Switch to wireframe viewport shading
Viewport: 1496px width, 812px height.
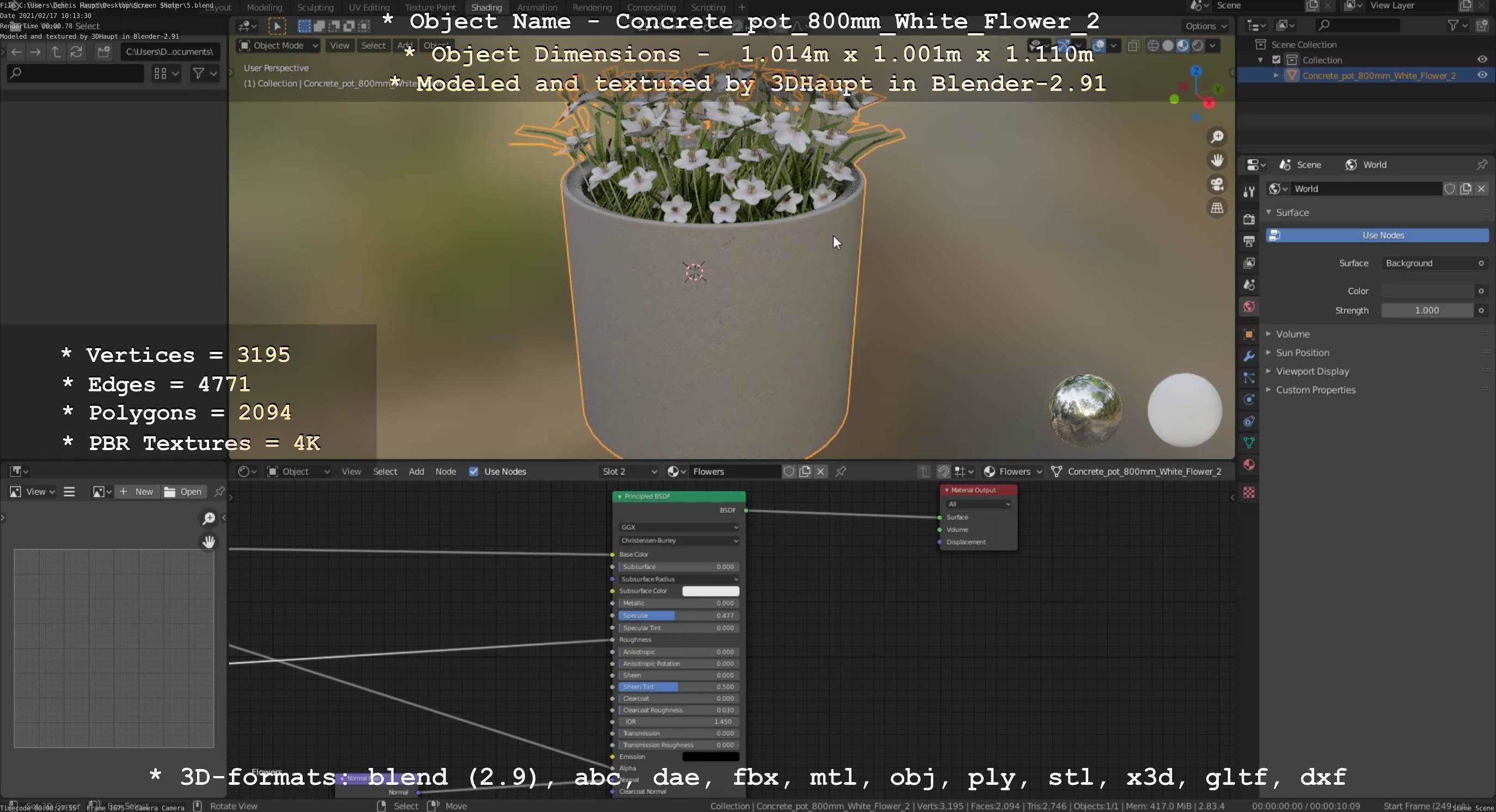[1154, 45]
